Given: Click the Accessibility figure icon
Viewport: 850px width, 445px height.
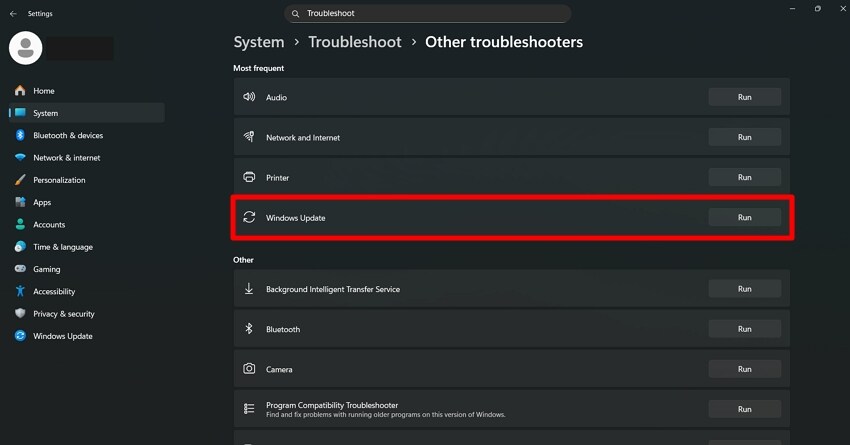Looking at the screenshot, I should pyautogui.click(x=20, y=291).
